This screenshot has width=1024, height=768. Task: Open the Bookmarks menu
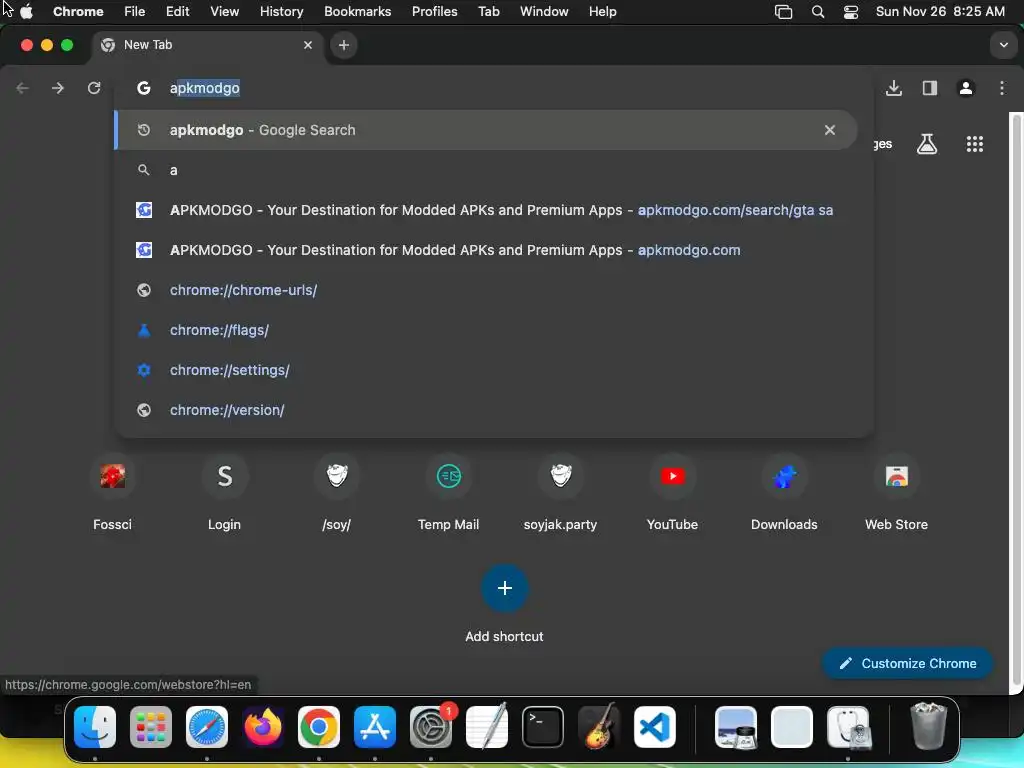[x=357, y=11]
